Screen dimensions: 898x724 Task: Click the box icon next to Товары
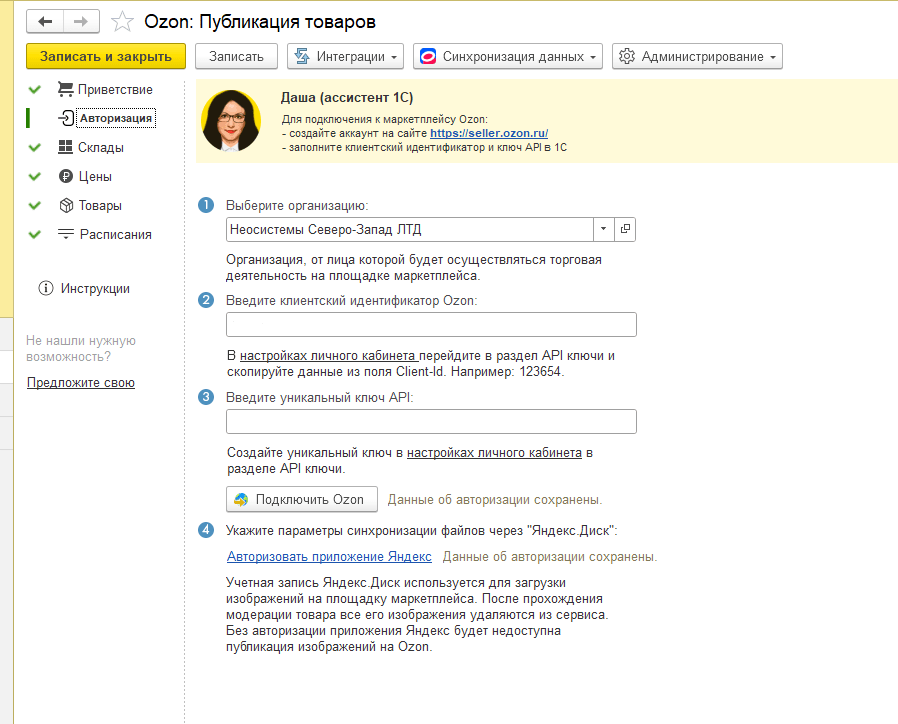pos(66,205)
